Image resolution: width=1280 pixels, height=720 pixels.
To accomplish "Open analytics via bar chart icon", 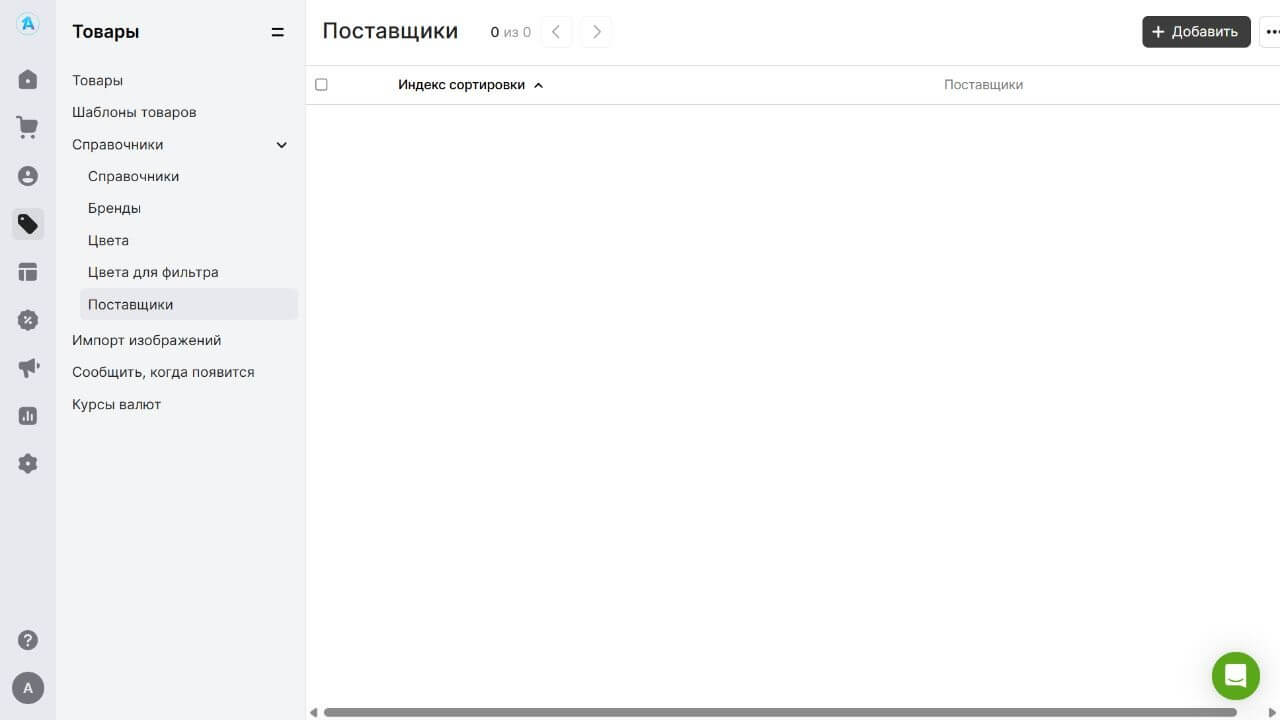I will click(x=28, y=416).
